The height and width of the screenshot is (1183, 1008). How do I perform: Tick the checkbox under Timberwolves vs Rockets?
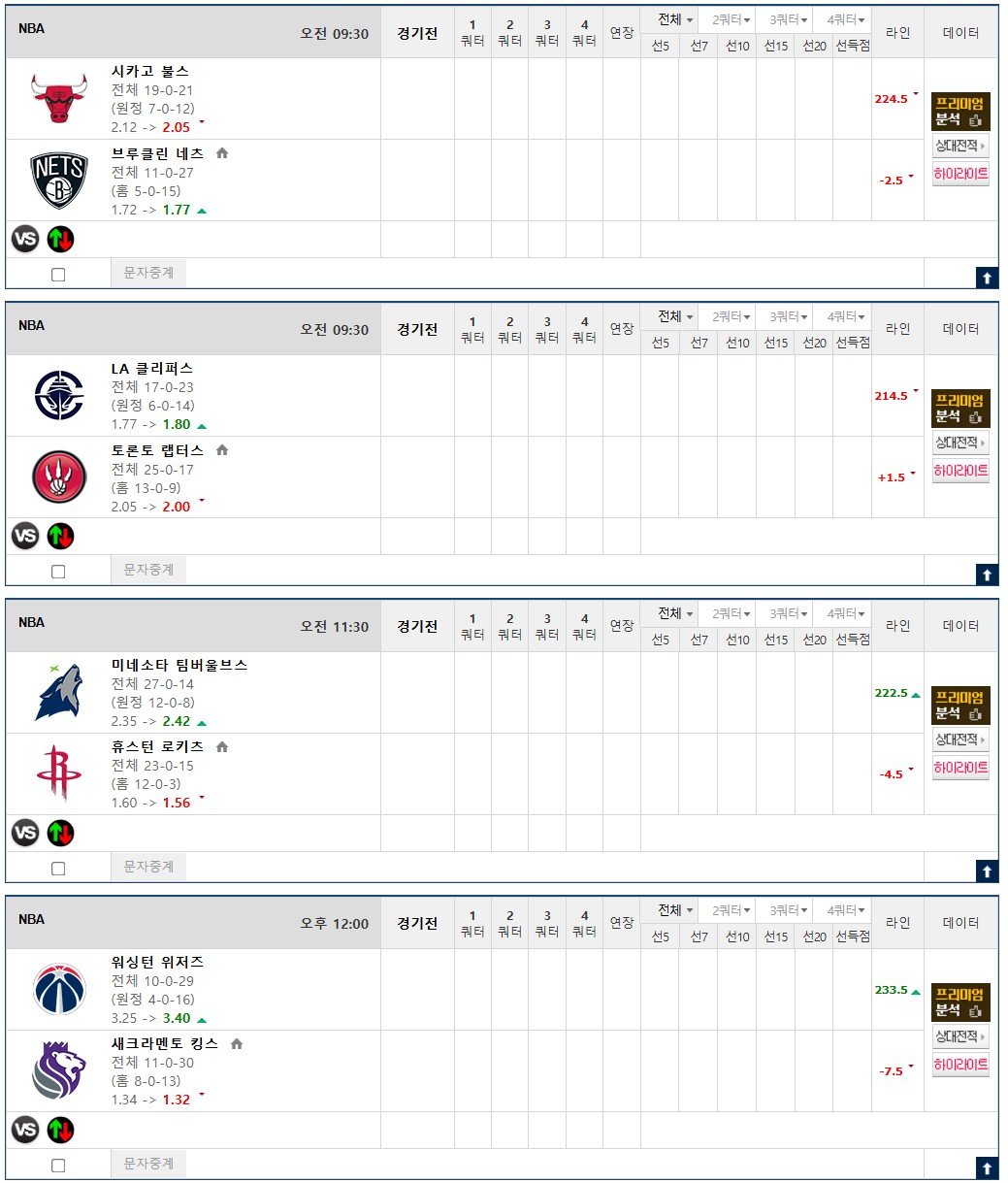(x=58, y=869)
